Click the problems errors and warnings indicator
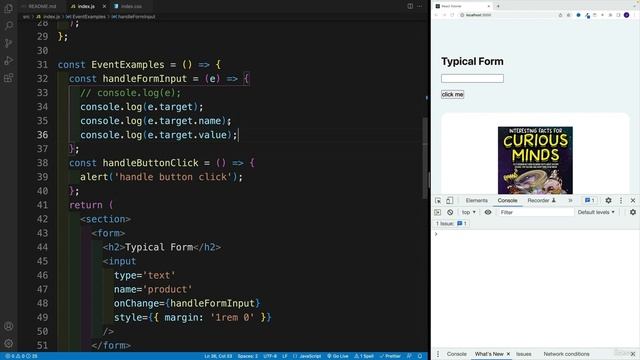 pos(21,356)
